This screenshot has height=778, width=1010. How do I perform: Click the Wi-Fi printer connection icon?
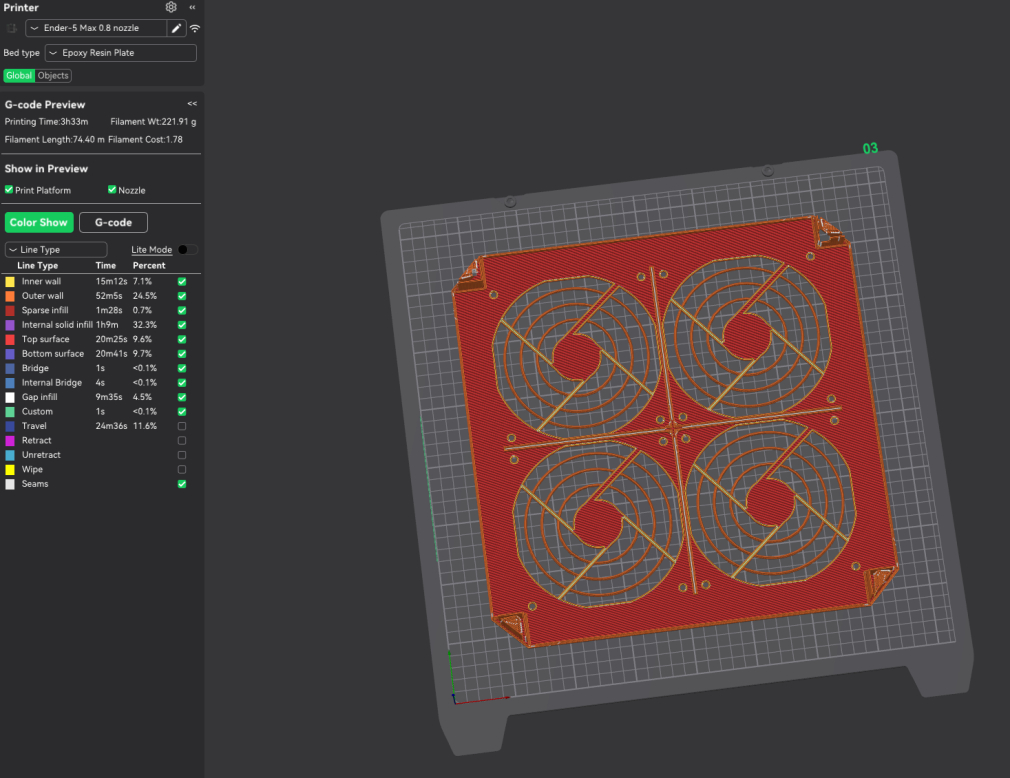coord(194,28)
